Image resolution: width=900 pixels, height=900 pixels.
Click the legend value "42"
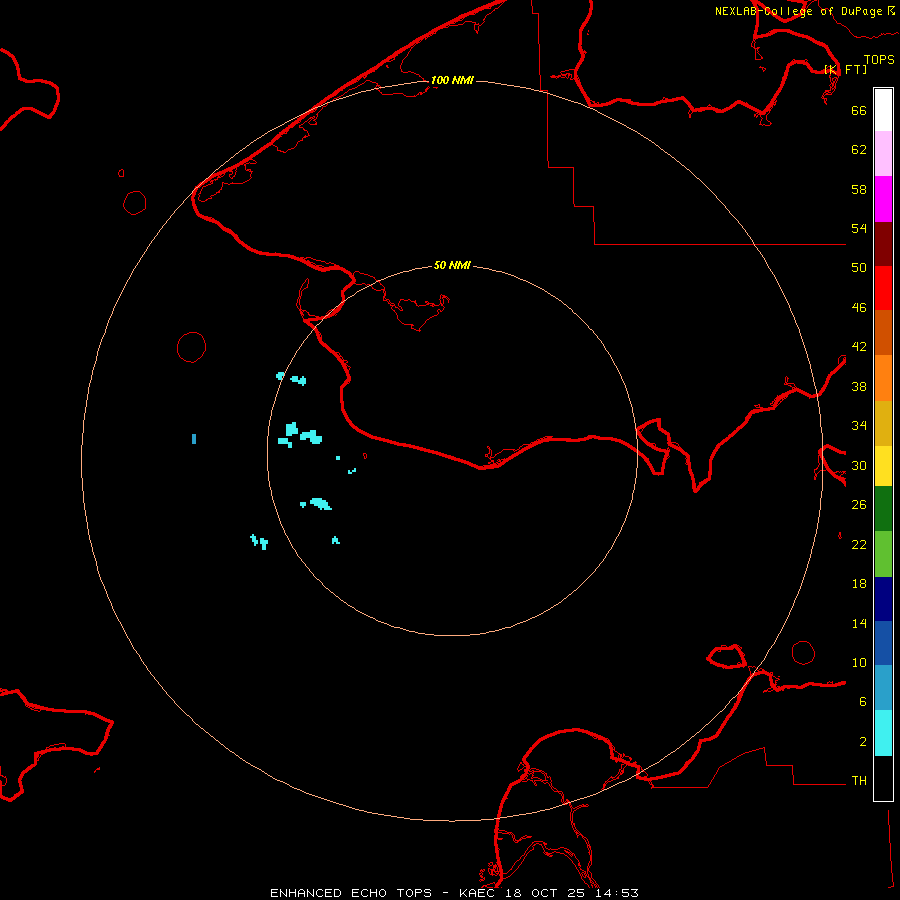coord(859,347)
